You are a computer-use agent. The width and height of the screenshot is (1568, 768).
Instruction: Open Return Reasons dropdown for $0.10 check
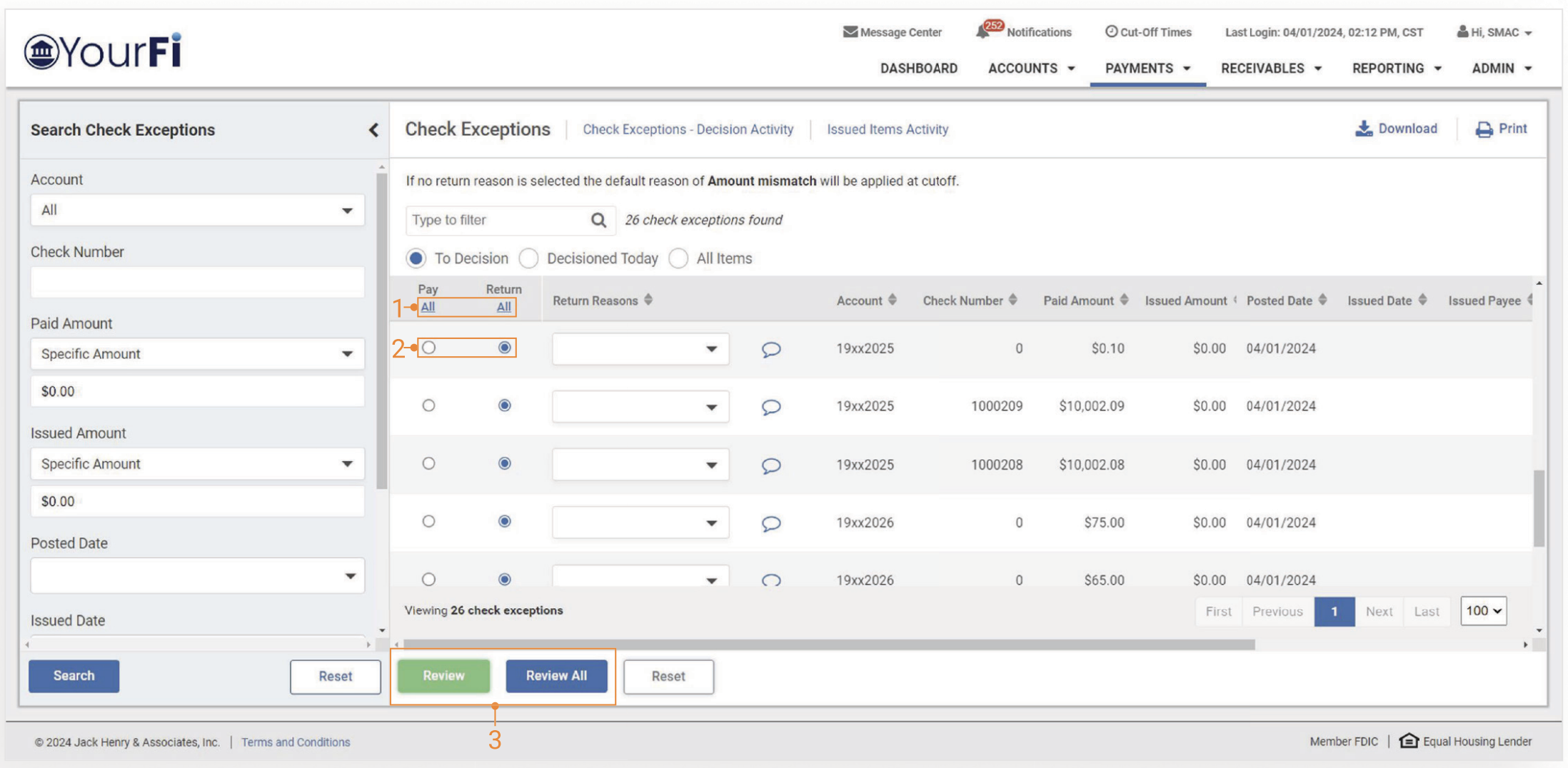point(640,349)
